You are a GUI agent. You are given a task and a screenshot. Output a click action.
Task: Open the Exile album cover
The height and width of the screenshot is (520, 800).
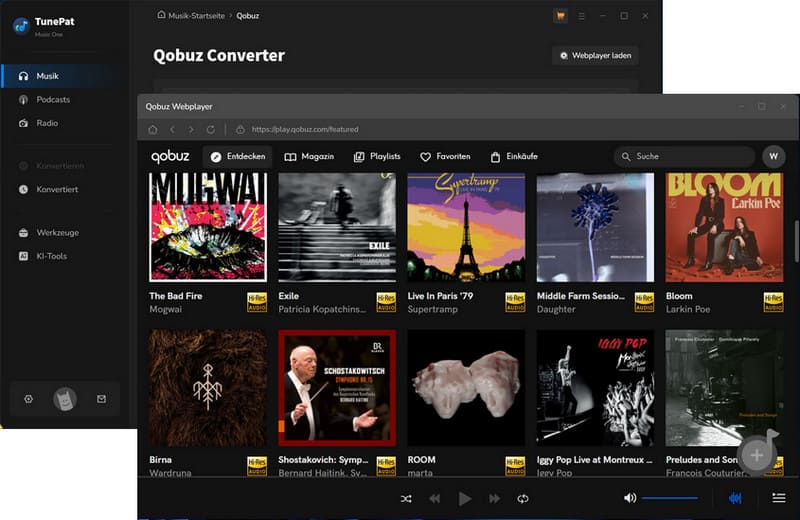[x=337, y=227]
